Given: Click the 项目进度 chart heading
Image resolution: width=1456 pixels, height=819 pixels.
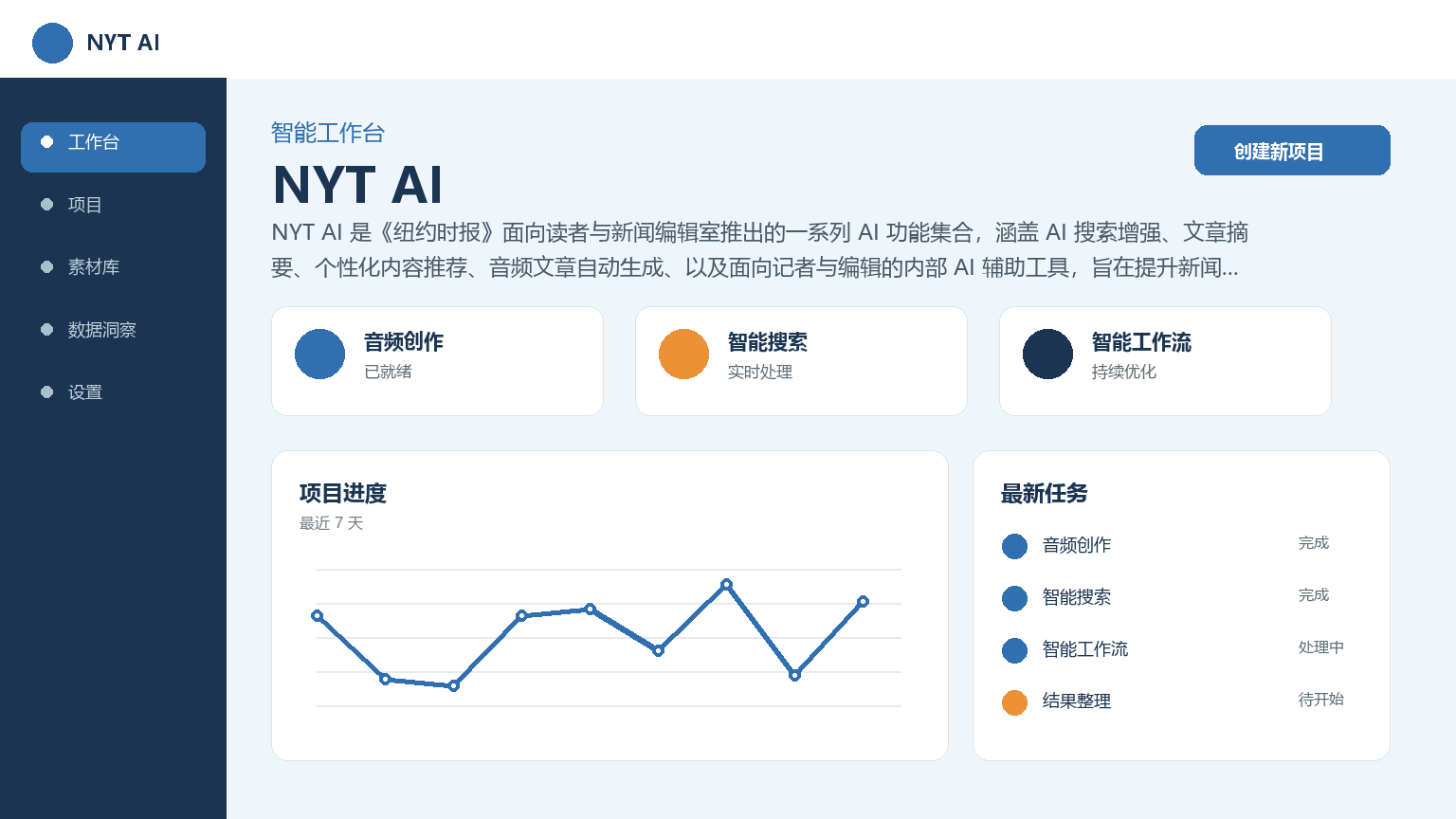Looking at the screenshot, I should coord(343,493).
